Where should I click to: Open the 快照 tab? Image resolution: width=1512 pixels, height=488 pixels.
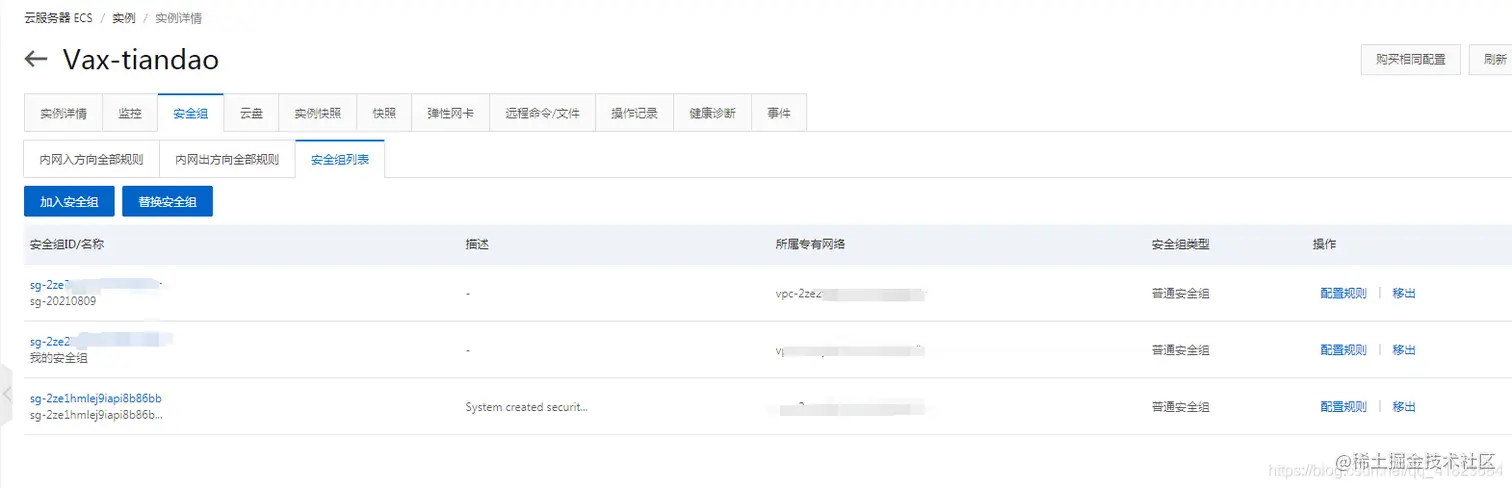pyautogui.click(x=384, y=113)
